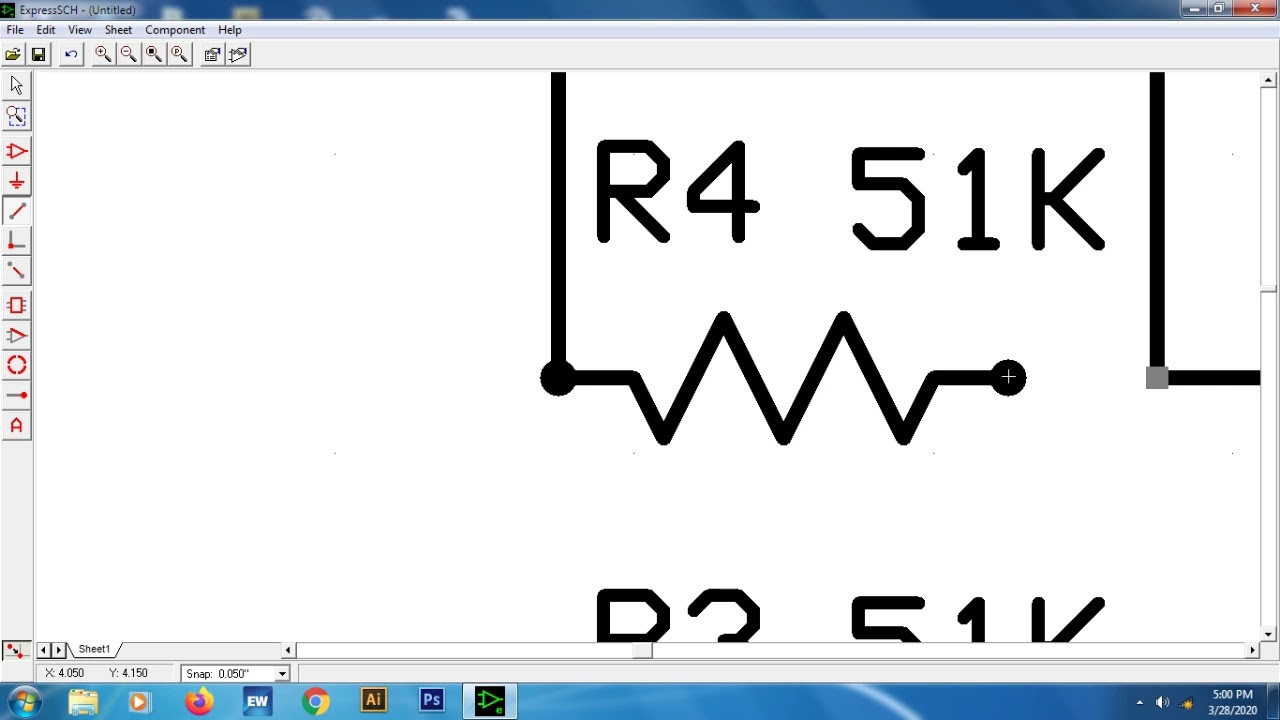Select the arrow pointer tool
1280x720 pixels.
coord(16,86)
